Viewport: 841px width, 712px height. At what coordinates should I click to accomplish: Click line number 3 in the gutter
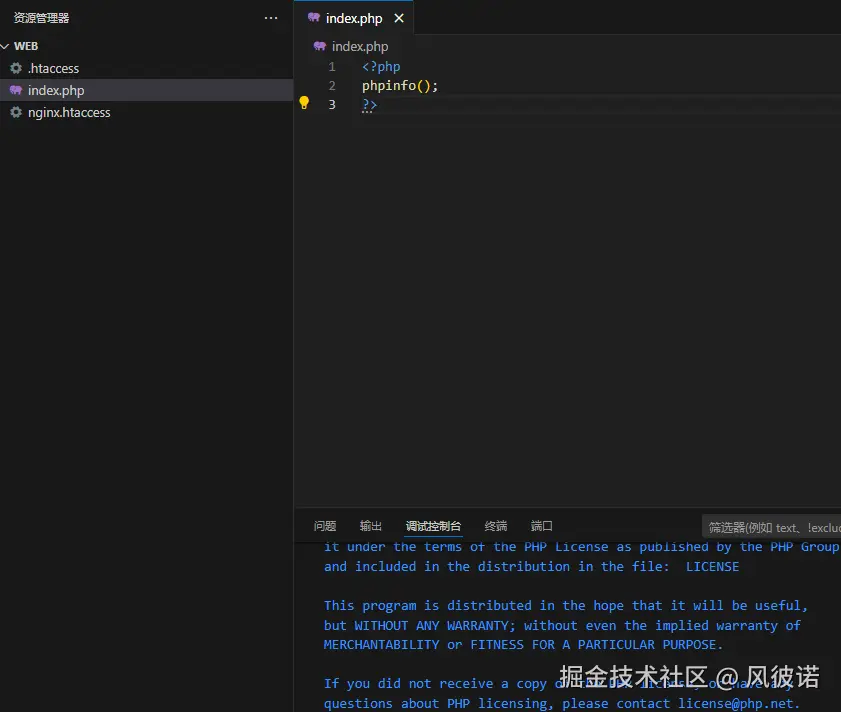332,105
